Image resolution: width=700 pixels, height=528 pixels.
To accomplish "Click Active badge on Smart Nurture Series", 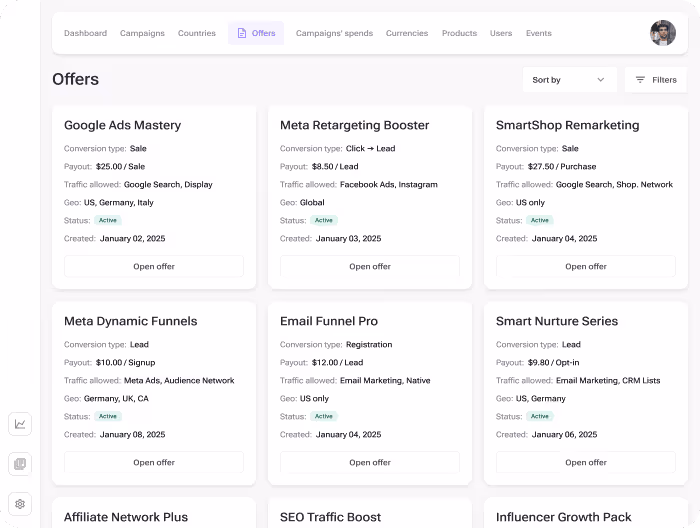I will tap(540, 416).
